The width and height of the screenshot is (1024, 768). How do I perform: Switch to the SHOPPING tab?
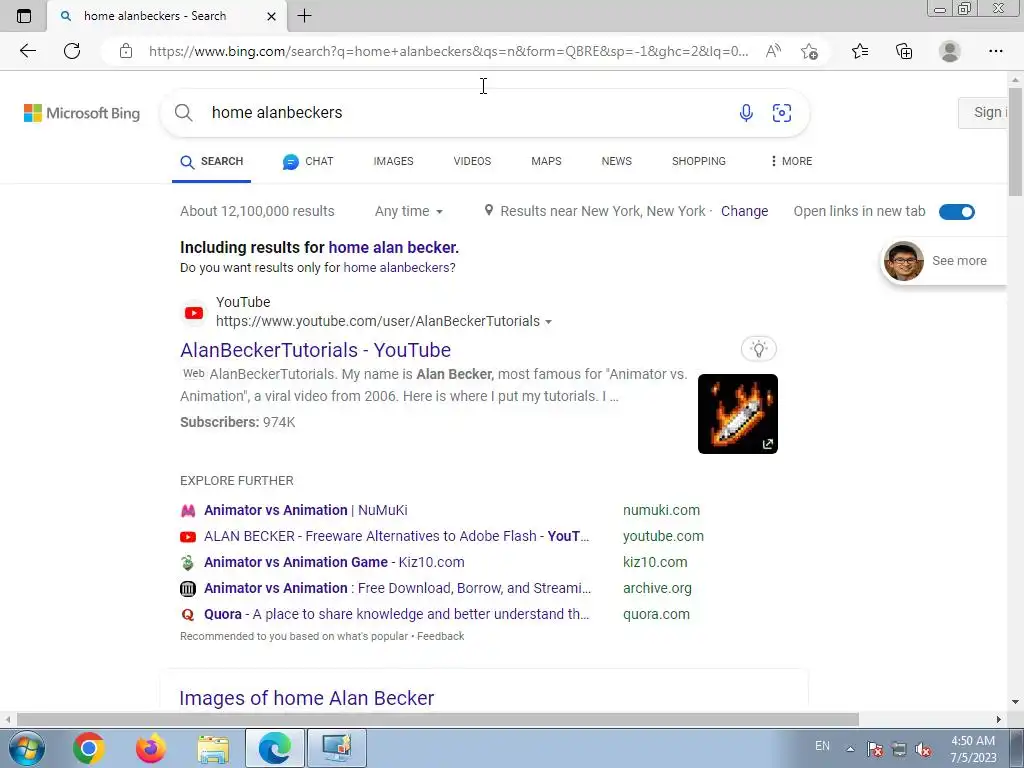click(x=699, y=161)
